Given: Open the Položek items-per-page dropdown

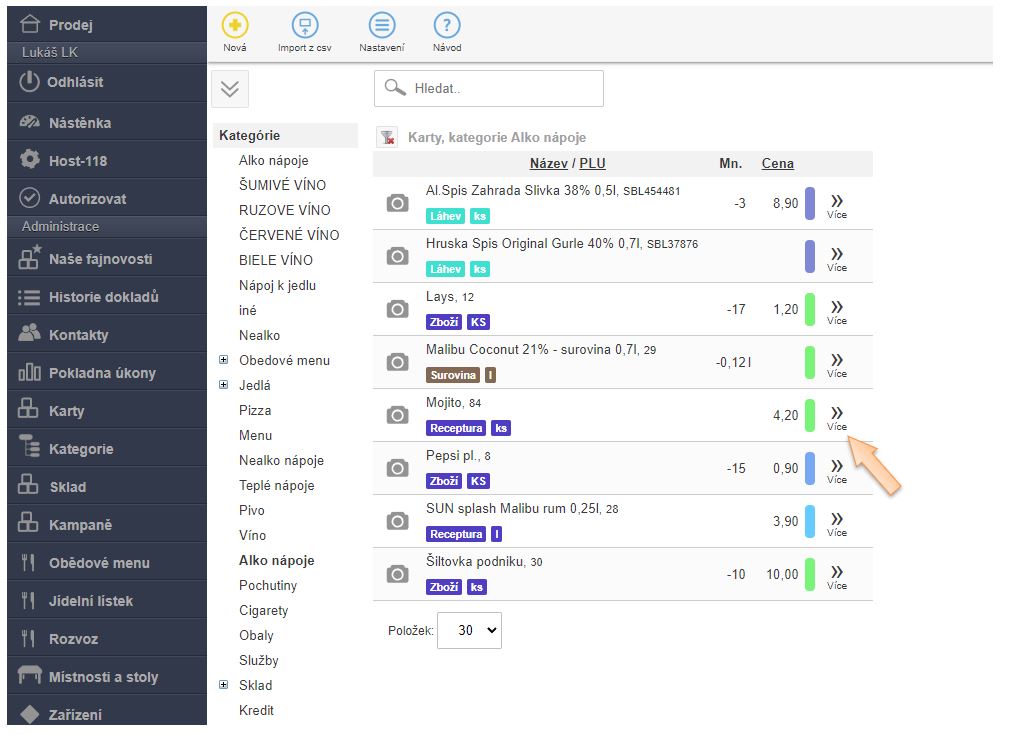Looking at the screenshot, I should [x=469, y=630].
